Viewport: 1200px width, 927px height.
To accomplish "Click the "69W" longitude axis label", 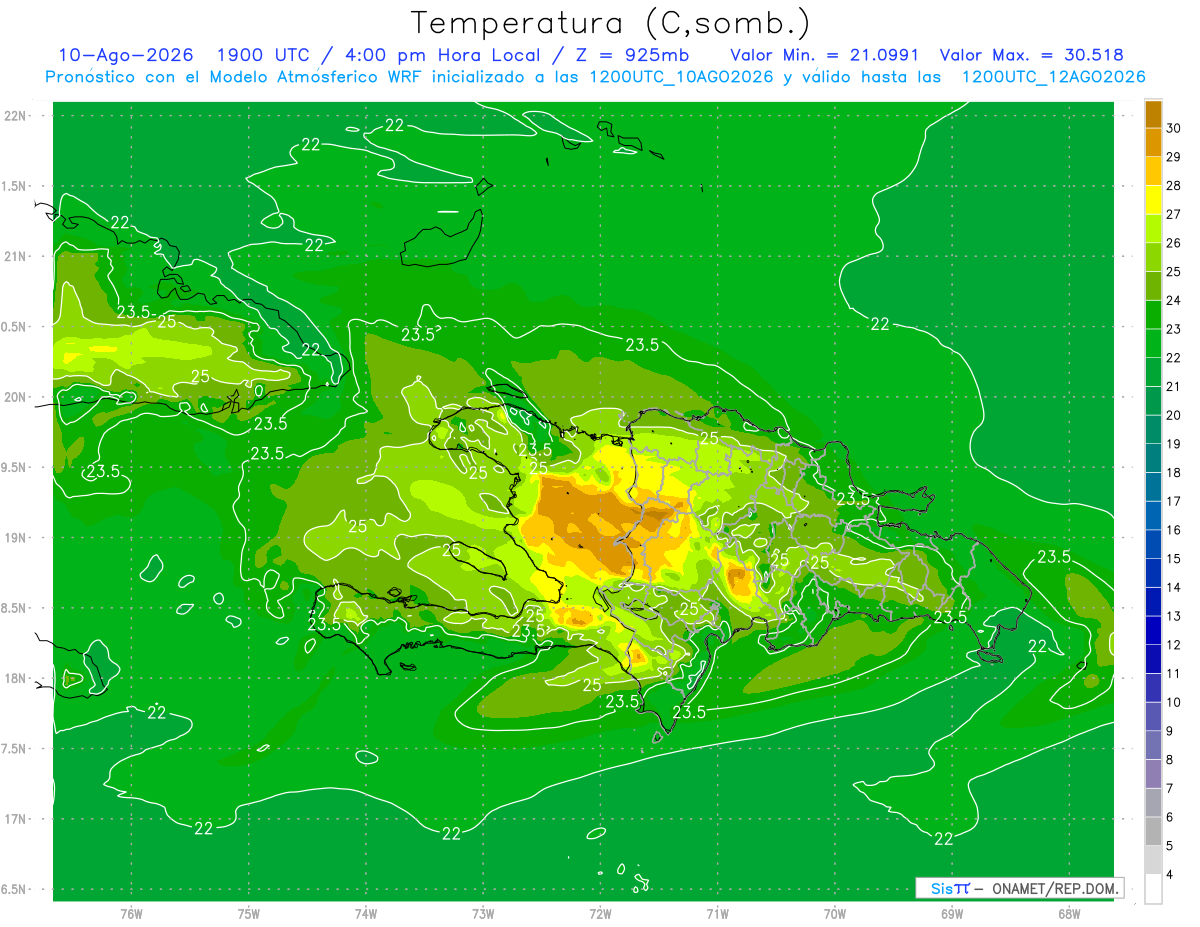I will (x=951, y=913).
